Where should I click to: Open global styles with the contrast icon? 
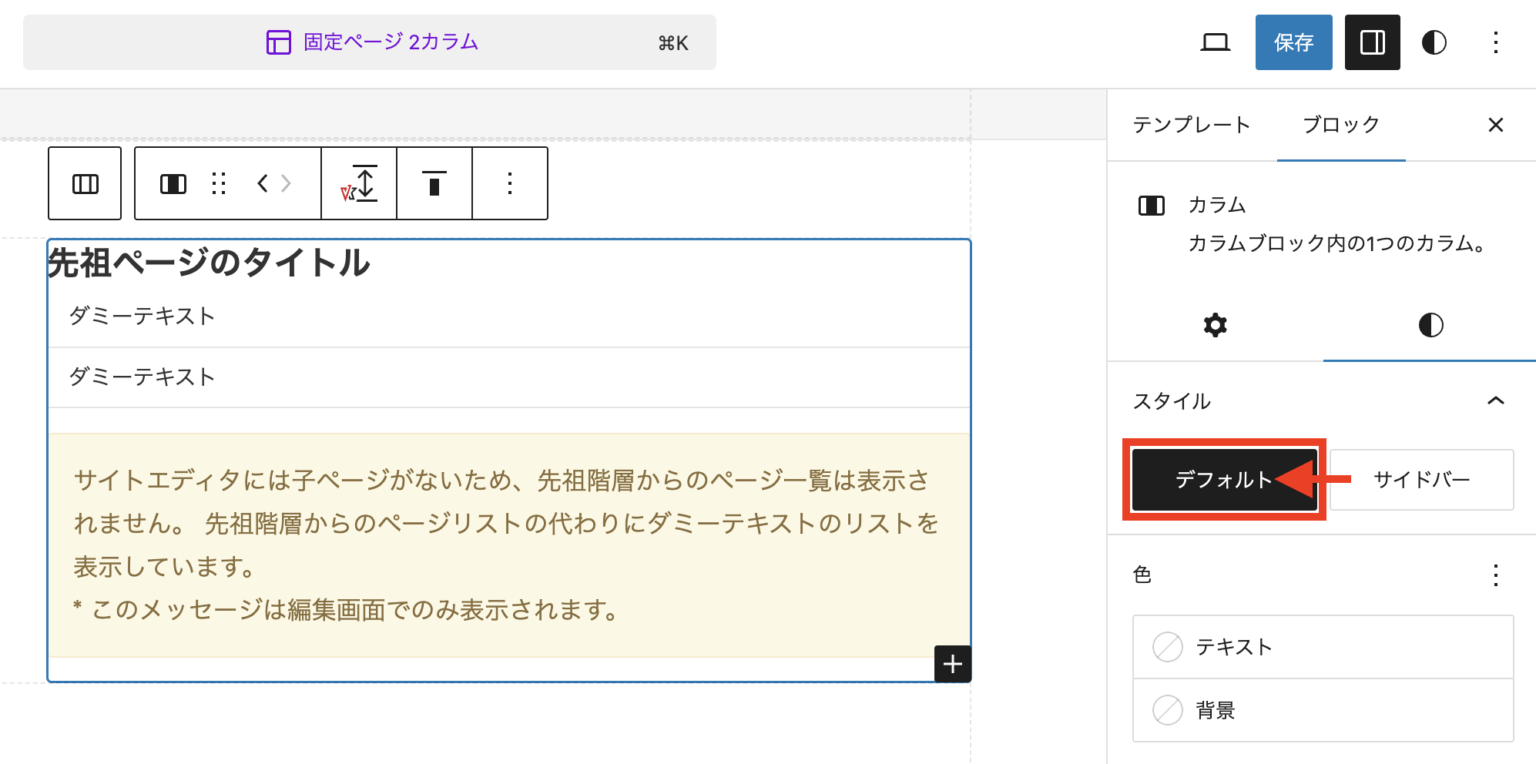[x=1433, y=42]
